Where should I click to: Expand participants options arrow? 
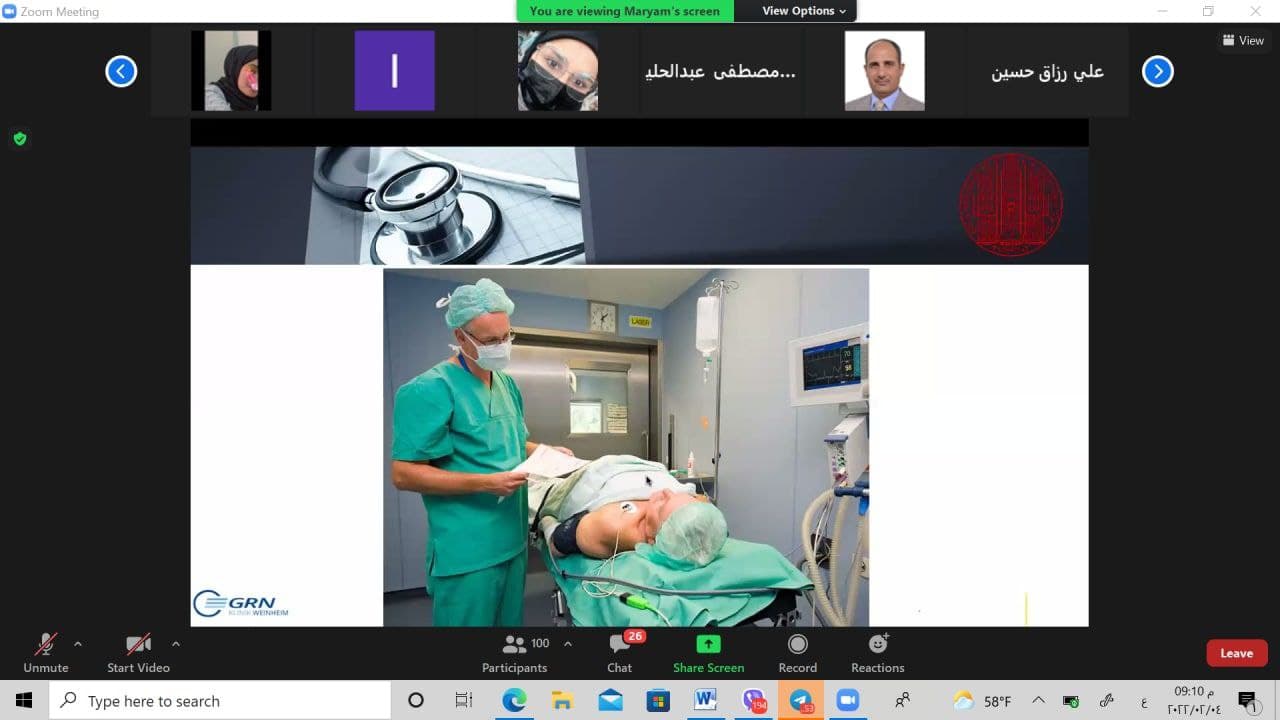point(568,644)
